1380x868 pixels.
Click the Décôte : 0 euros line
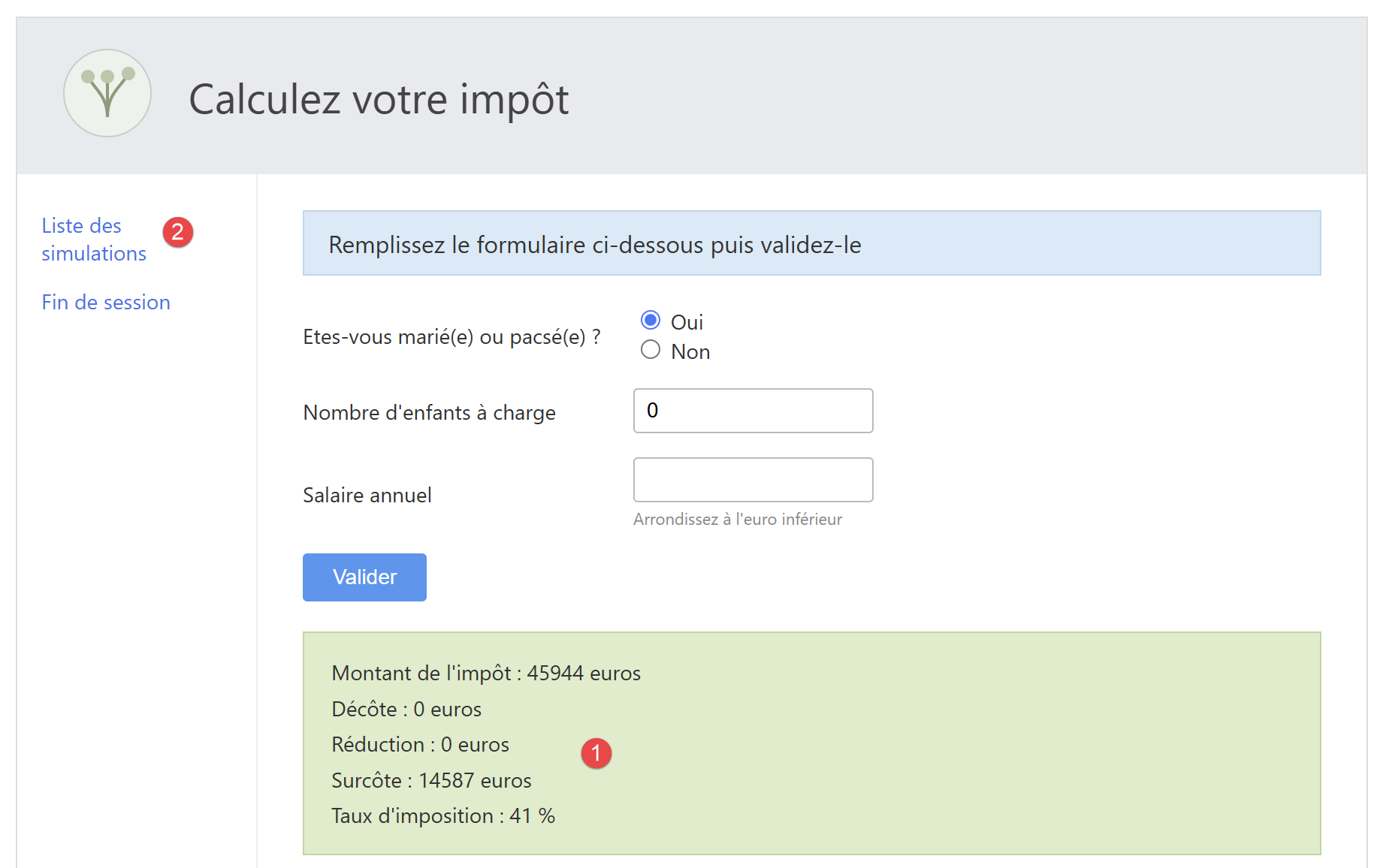406,709
